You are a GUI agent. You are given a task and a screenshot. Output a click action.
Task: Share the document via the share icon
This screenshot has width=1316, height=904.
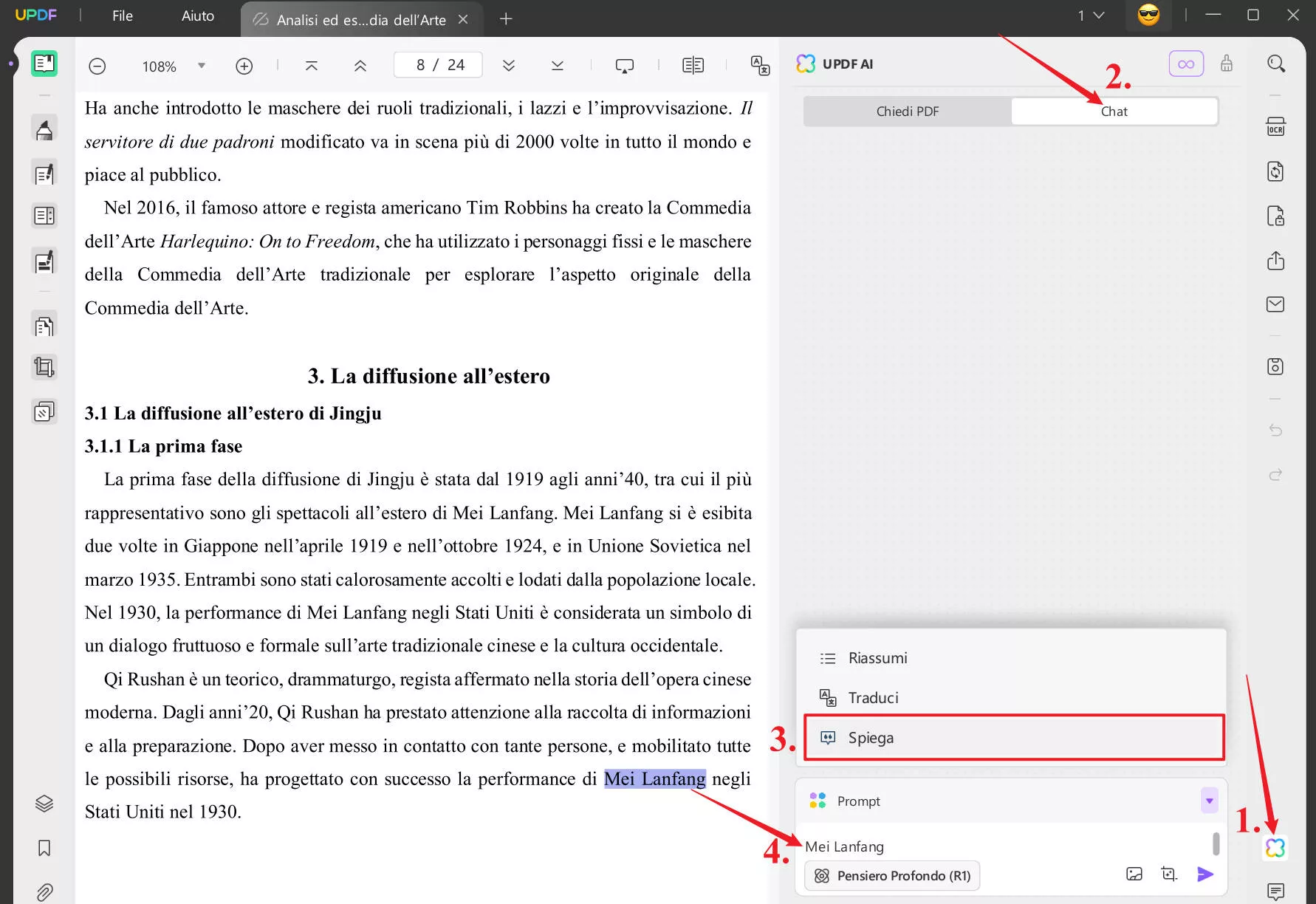coord(1277,261)
